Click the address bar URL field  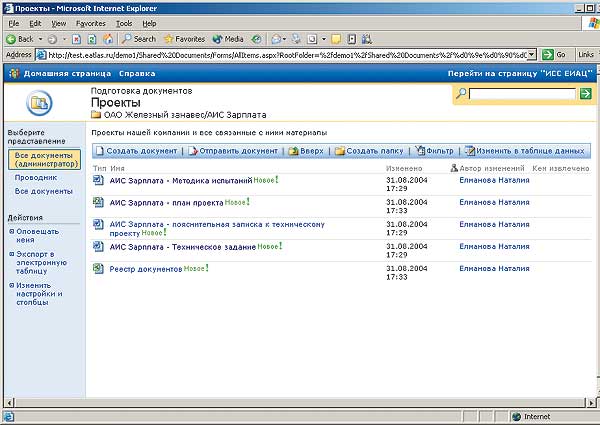click(287, 55)
